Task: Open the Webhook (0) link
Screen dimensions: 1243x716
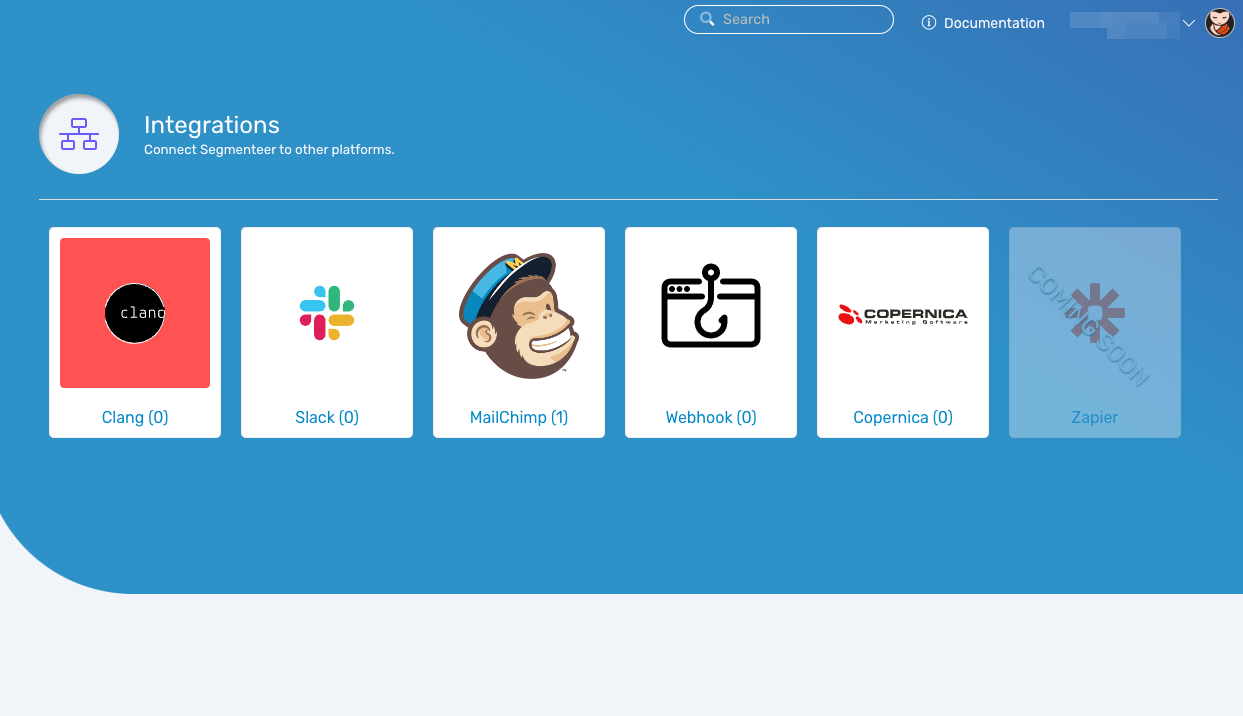Action: [x=711, y=417]
